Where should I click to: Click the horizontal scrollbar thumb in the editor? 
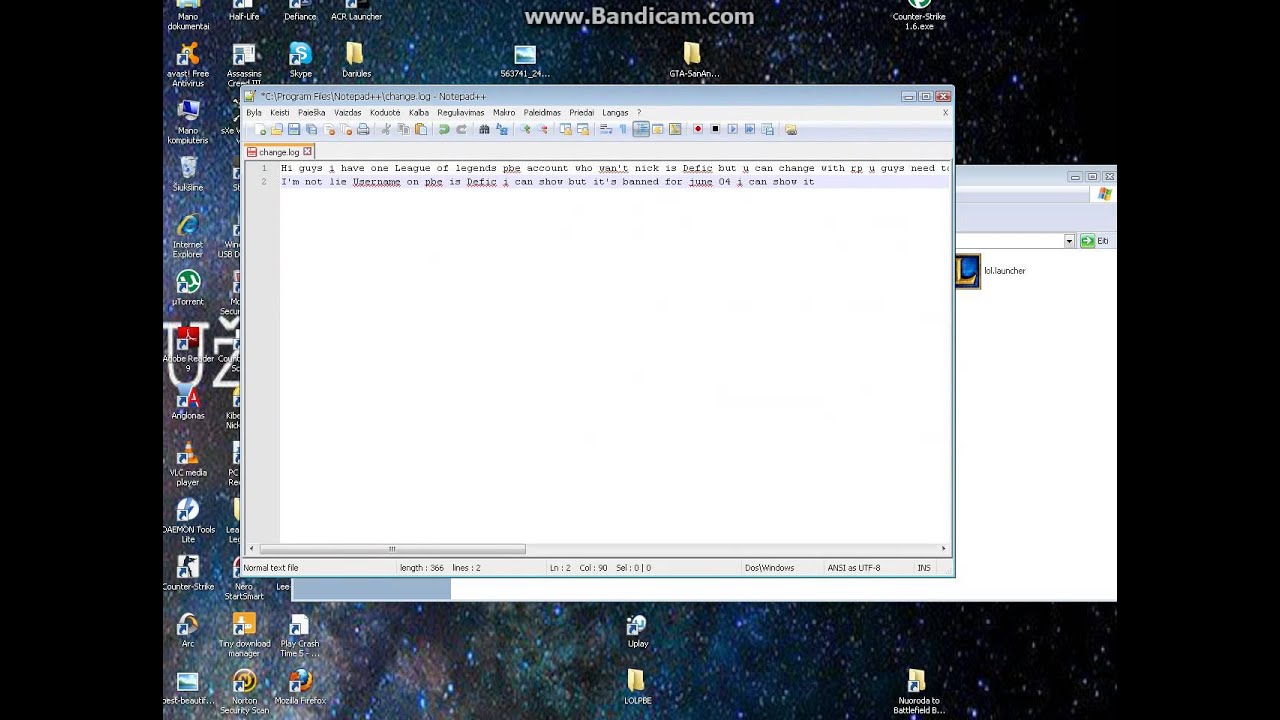392,549
